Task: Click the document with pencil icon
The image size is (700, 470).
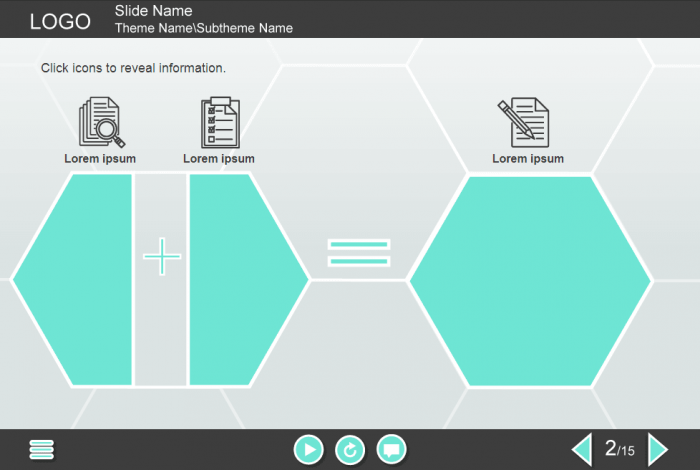Action: point(527,122)
